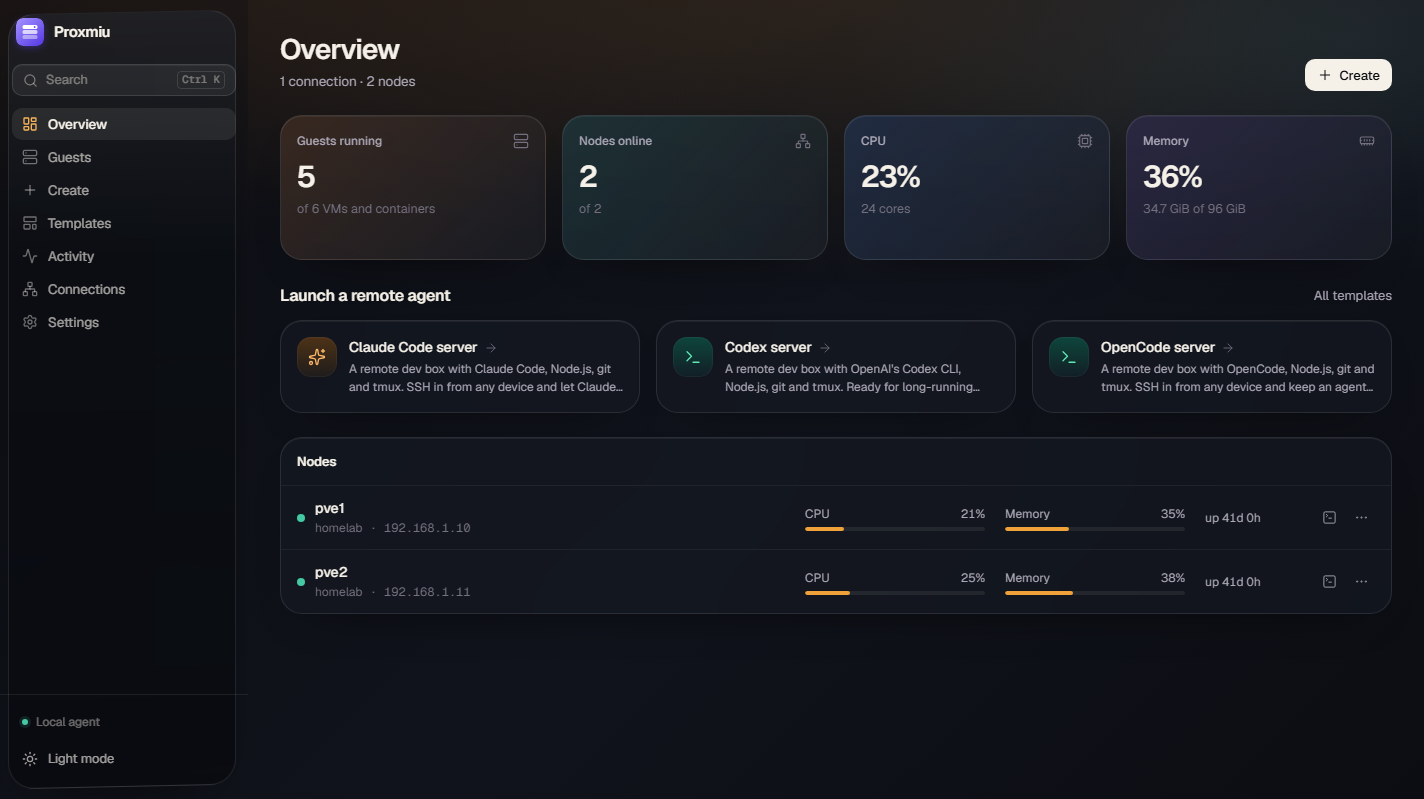Click the 192.168.1.10 address text

click(427, 528)
